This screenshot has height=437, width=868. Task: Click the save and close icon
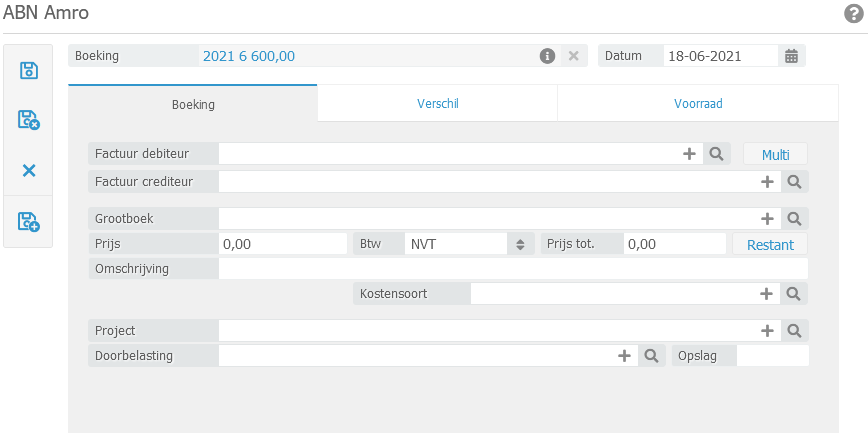point(29,120)
